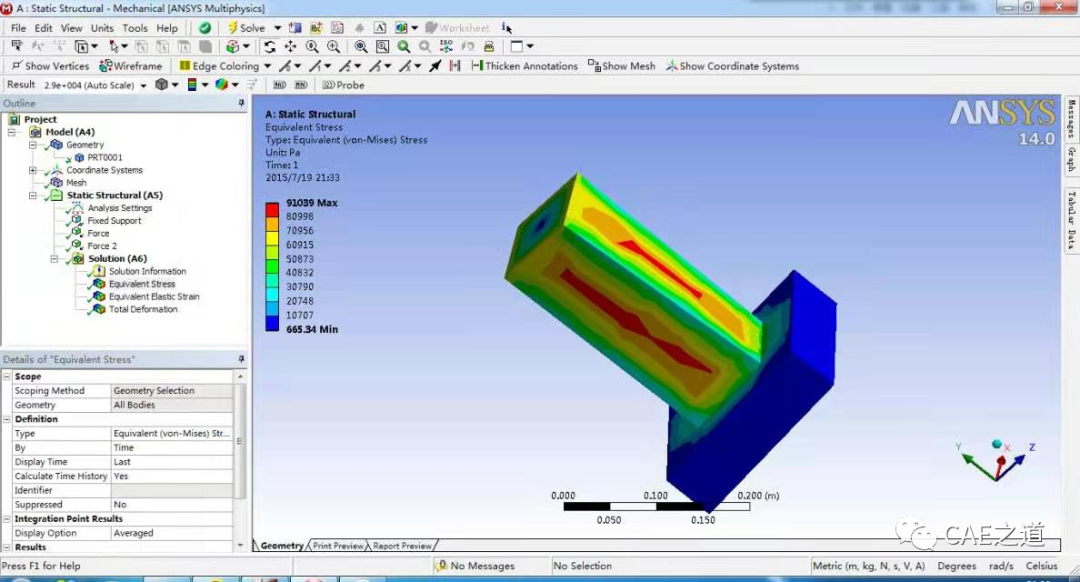Select PRT0001 part in tree
Viewport: 1080px width, 582px height.
pos(105,158)
